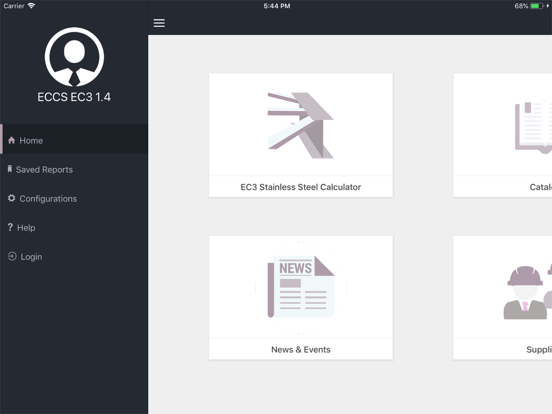This screenshot has height=414, width=552.
Task: Open News & Events label
Action: [301, 350]
